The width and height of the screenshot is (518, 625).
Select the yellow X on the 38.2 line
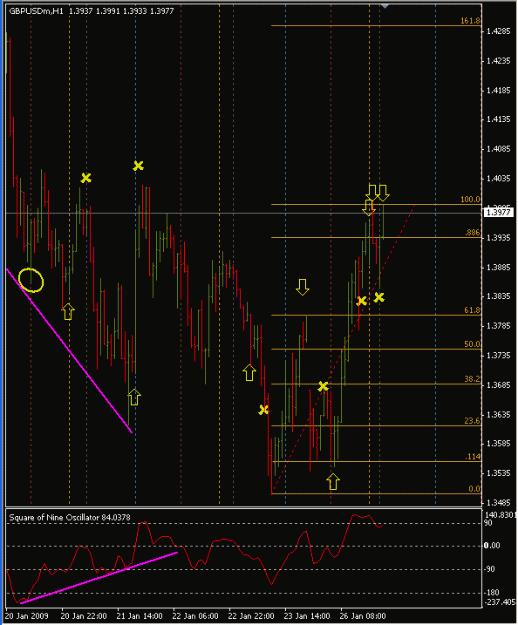323,386
